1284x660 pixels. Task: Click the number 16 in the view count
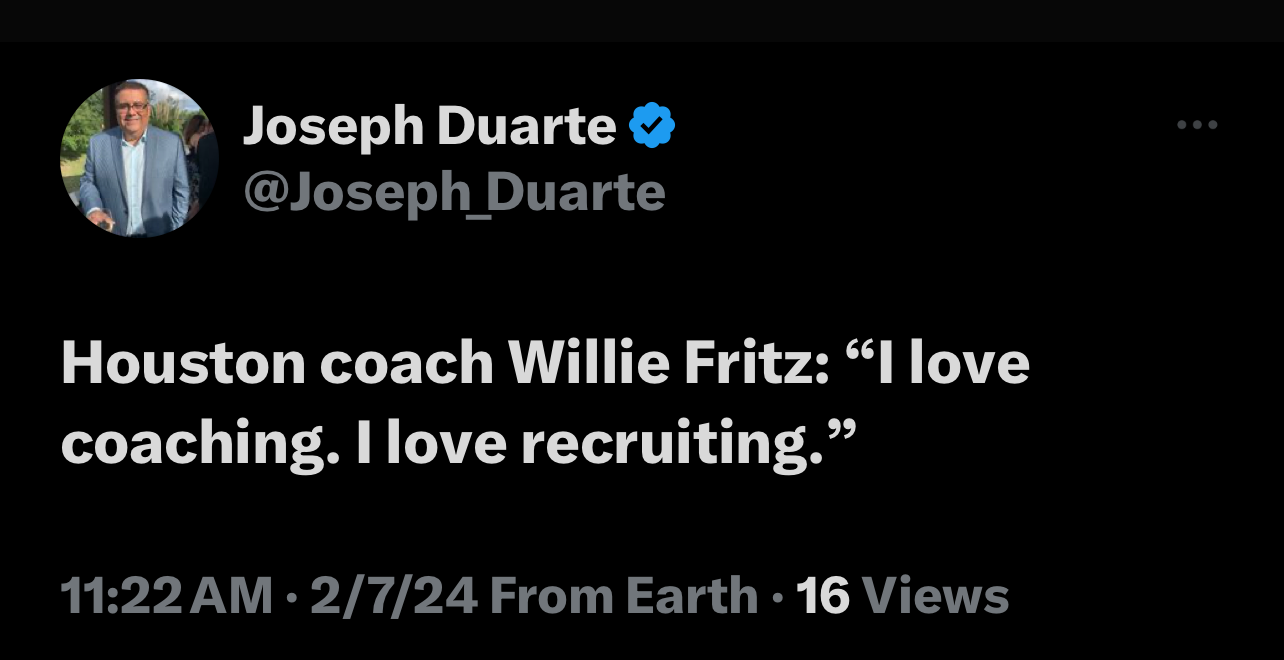point(823,596)
